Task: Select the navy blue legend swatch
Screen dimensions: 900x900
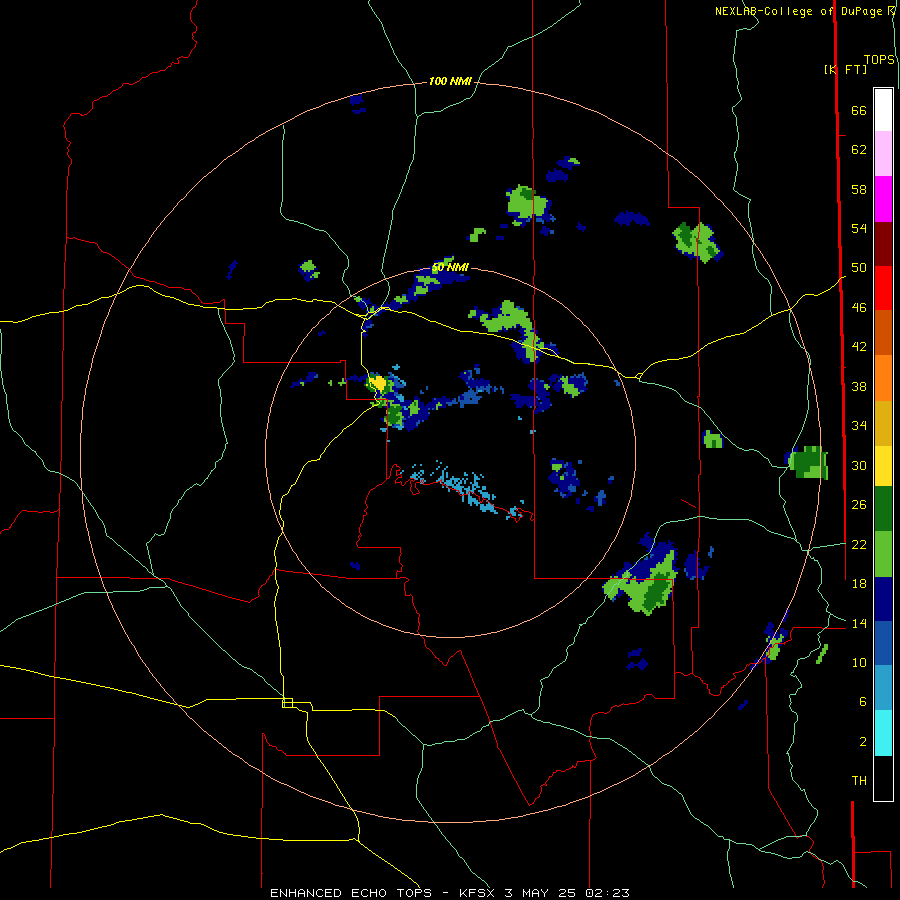Action: [883, 599]
